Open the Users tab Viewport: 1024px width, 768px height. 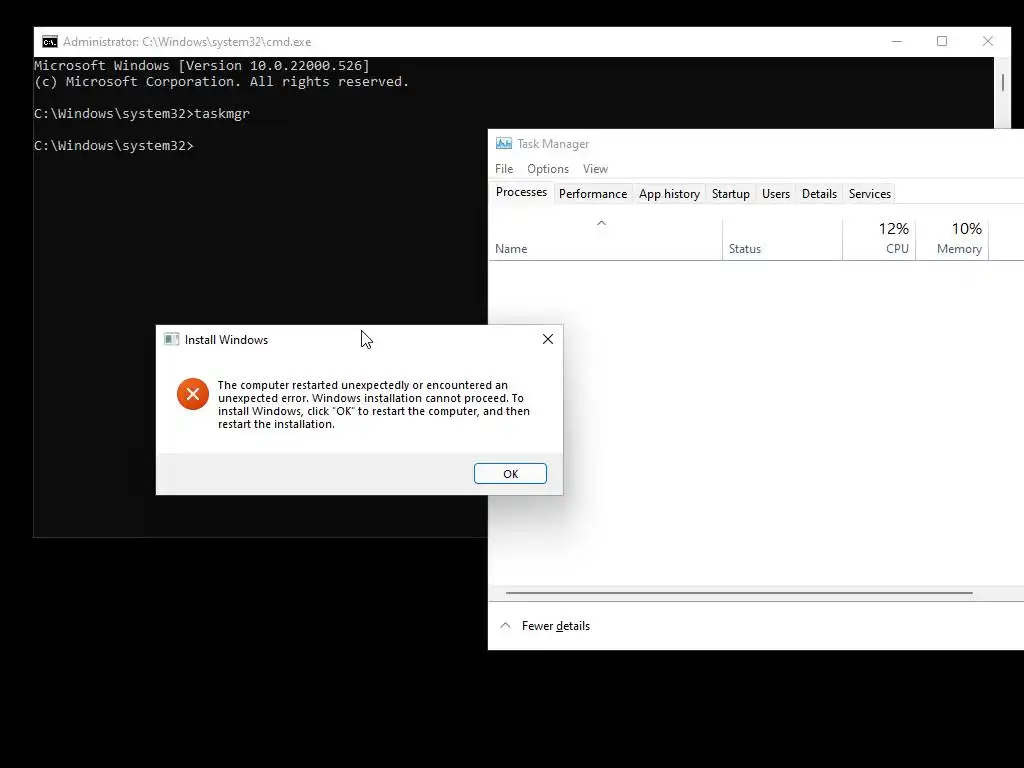point(776,194)
